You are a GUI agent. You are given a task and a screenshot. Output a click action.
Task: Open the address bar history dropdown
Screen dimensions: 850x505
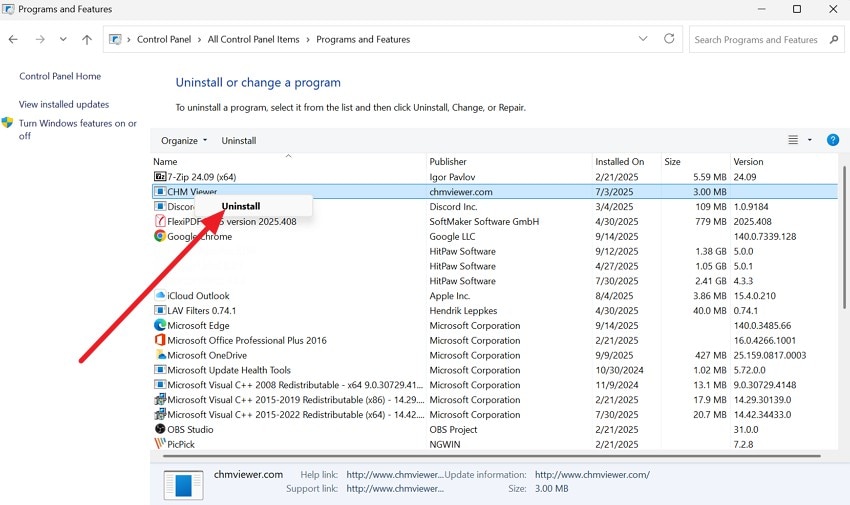pos(643,39)
